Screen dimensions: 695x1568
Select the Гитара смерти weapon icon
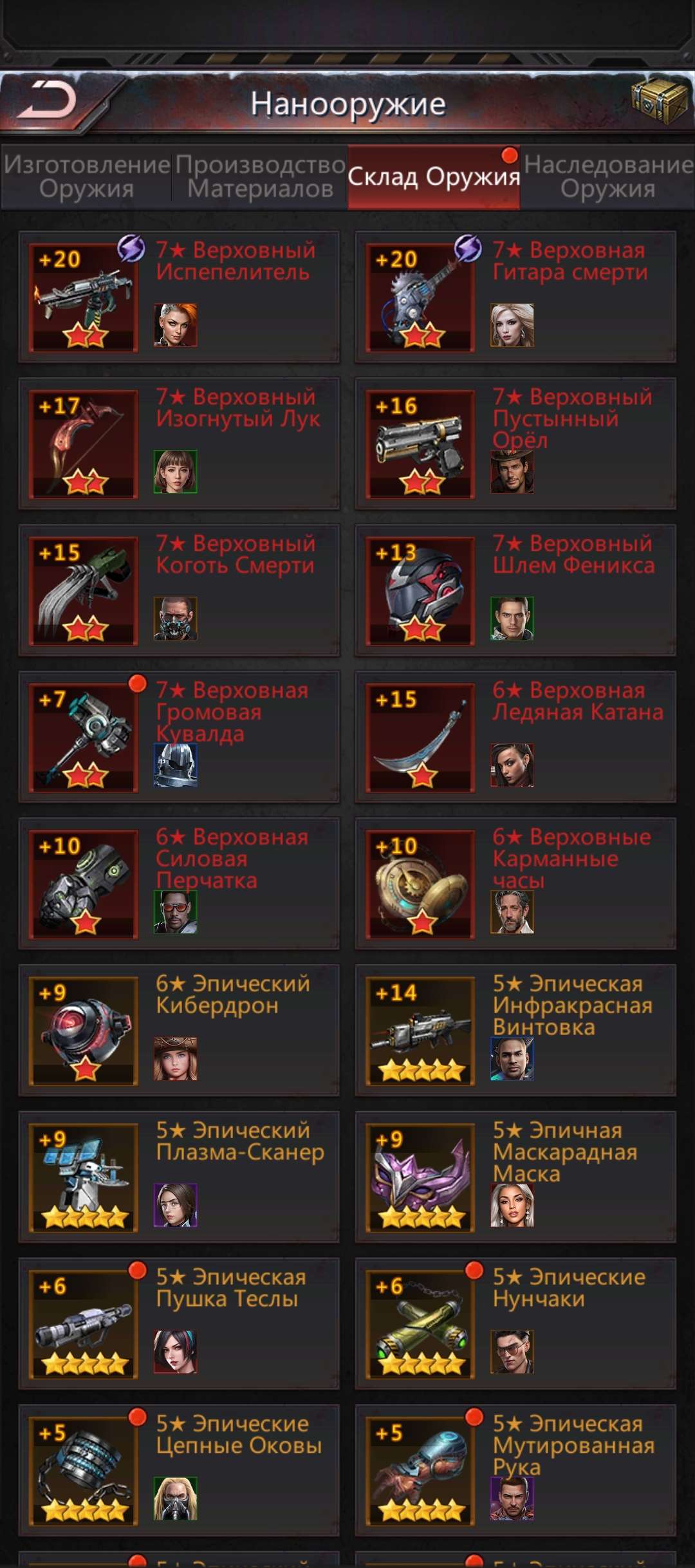[x=420, y=297]
